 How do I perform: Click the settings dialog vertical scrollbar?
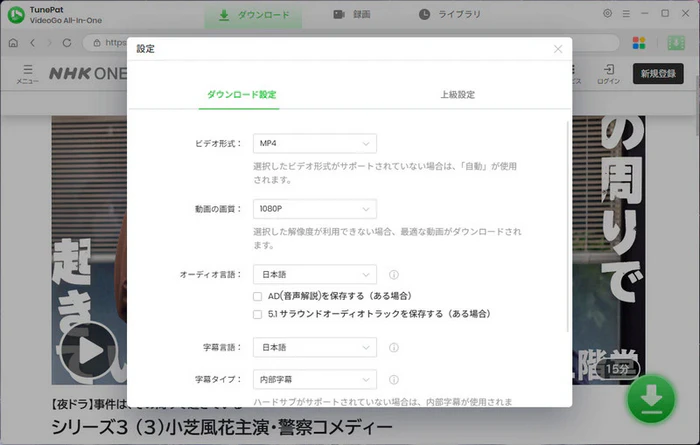(568, 226)
